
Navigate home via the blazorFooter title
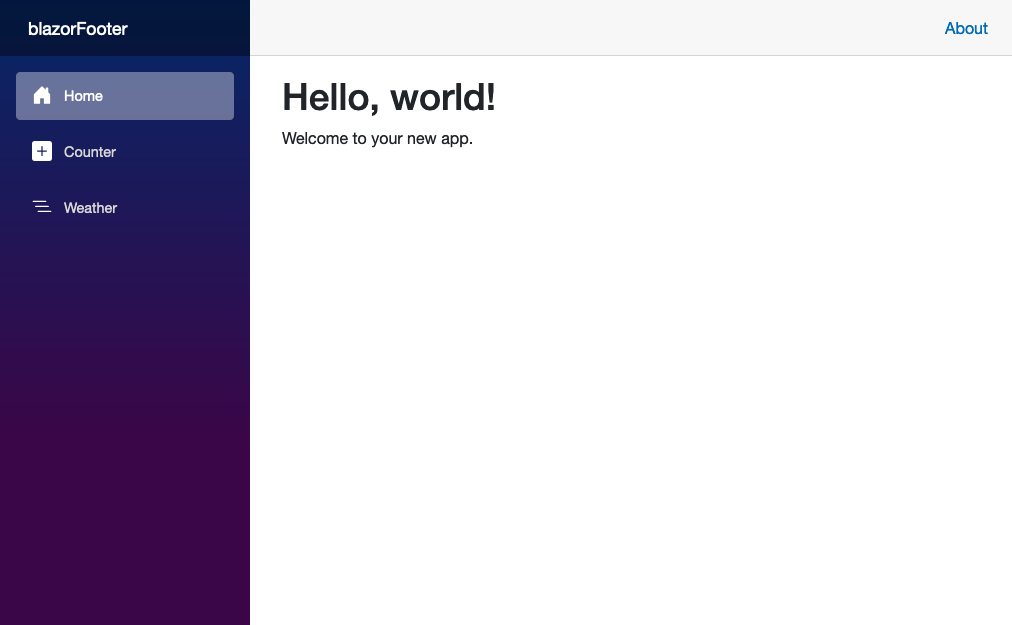coord(78,29)
